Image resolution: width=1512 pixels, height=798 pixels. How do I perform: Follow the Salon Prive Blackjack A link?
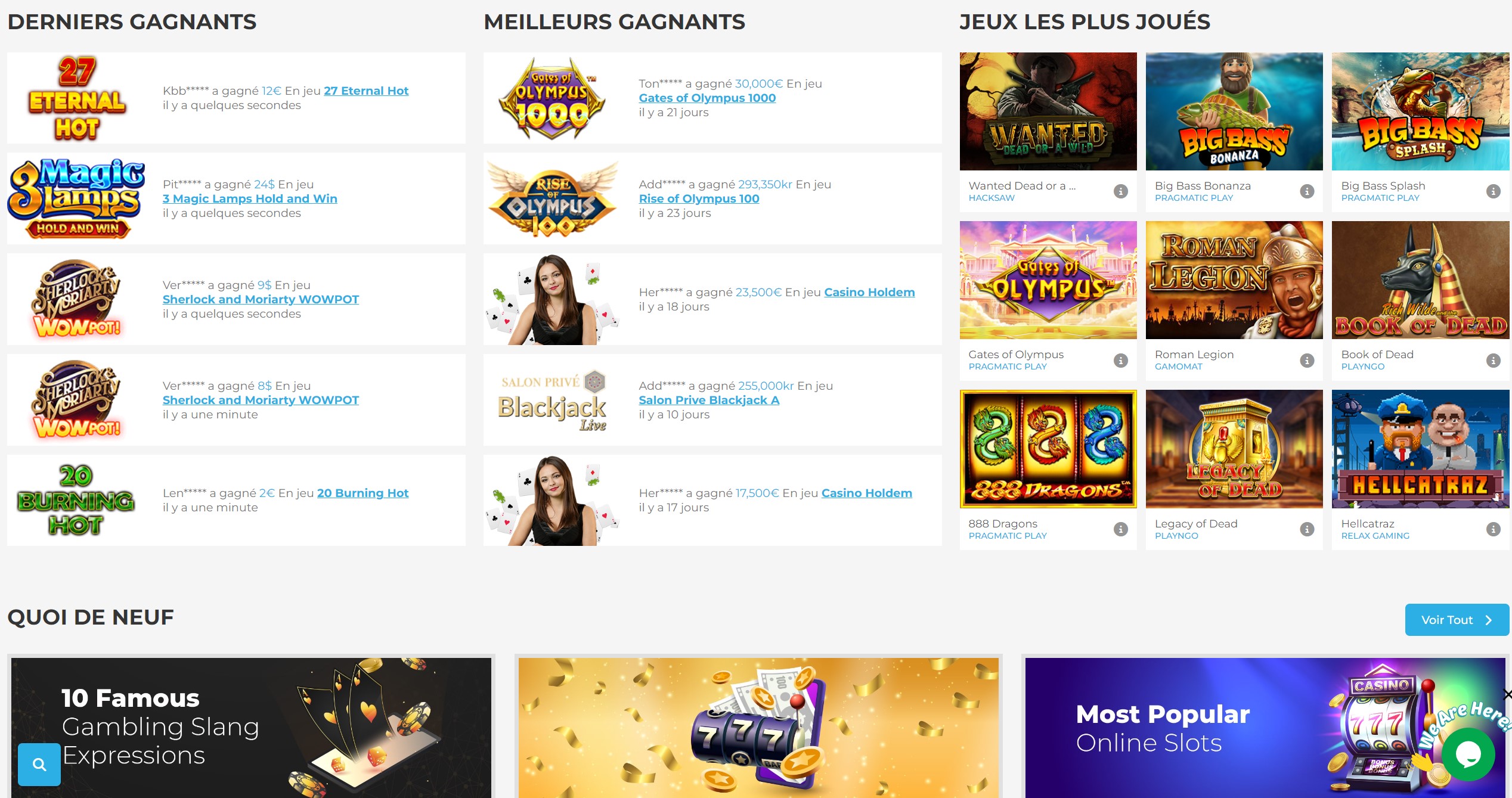pos(709,400)
